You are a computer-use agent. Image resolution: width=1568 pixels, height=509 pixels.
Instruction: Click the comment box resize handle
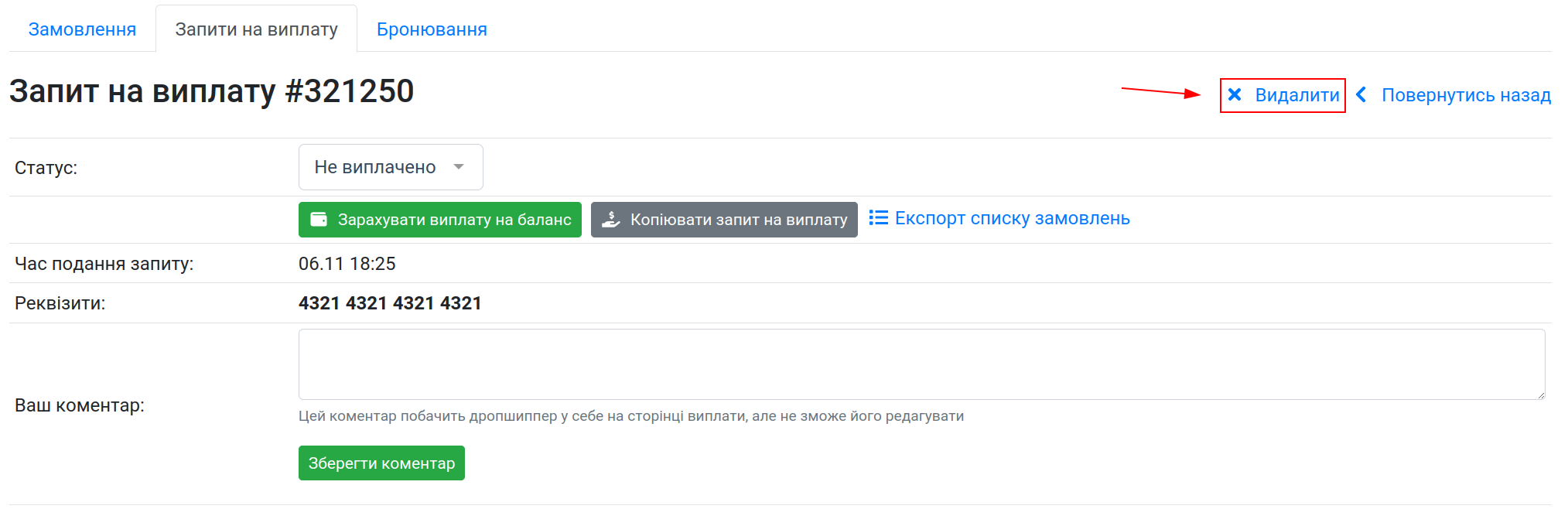click(x=1540, y=395)
